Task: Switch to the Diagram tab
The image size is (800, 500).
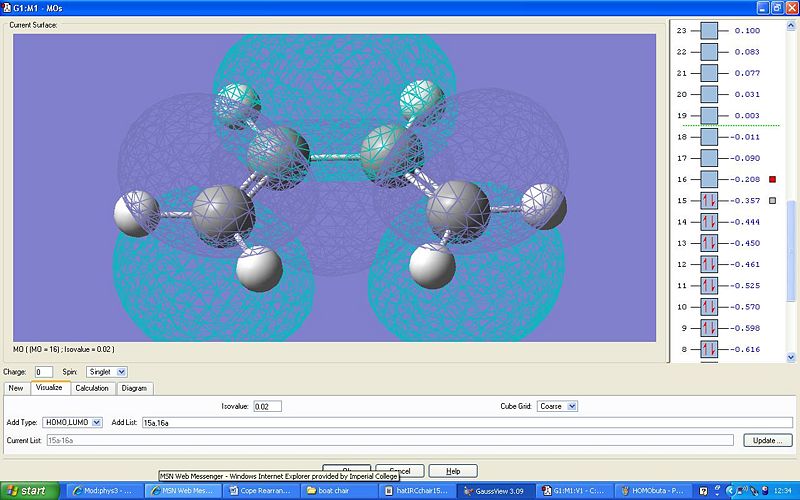Action: pyautogui.click(x=134, y=388)
